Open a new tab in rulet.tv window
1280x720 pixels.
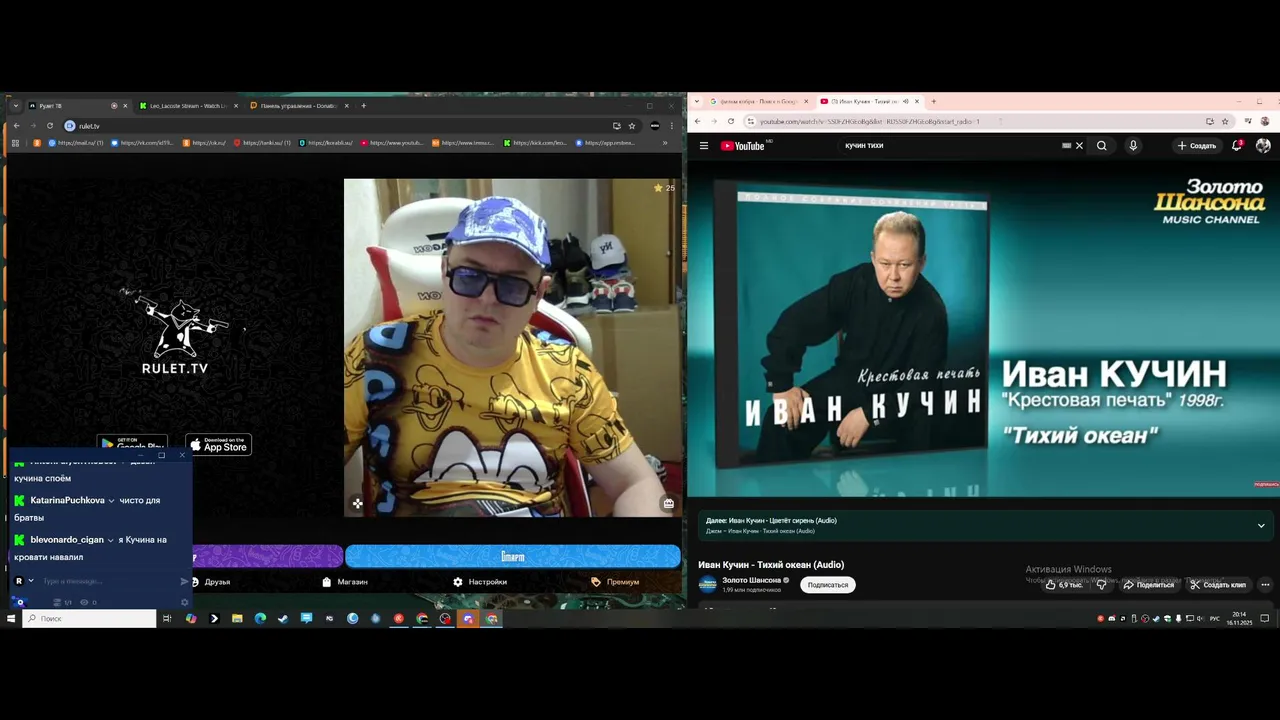coord(363,105)
